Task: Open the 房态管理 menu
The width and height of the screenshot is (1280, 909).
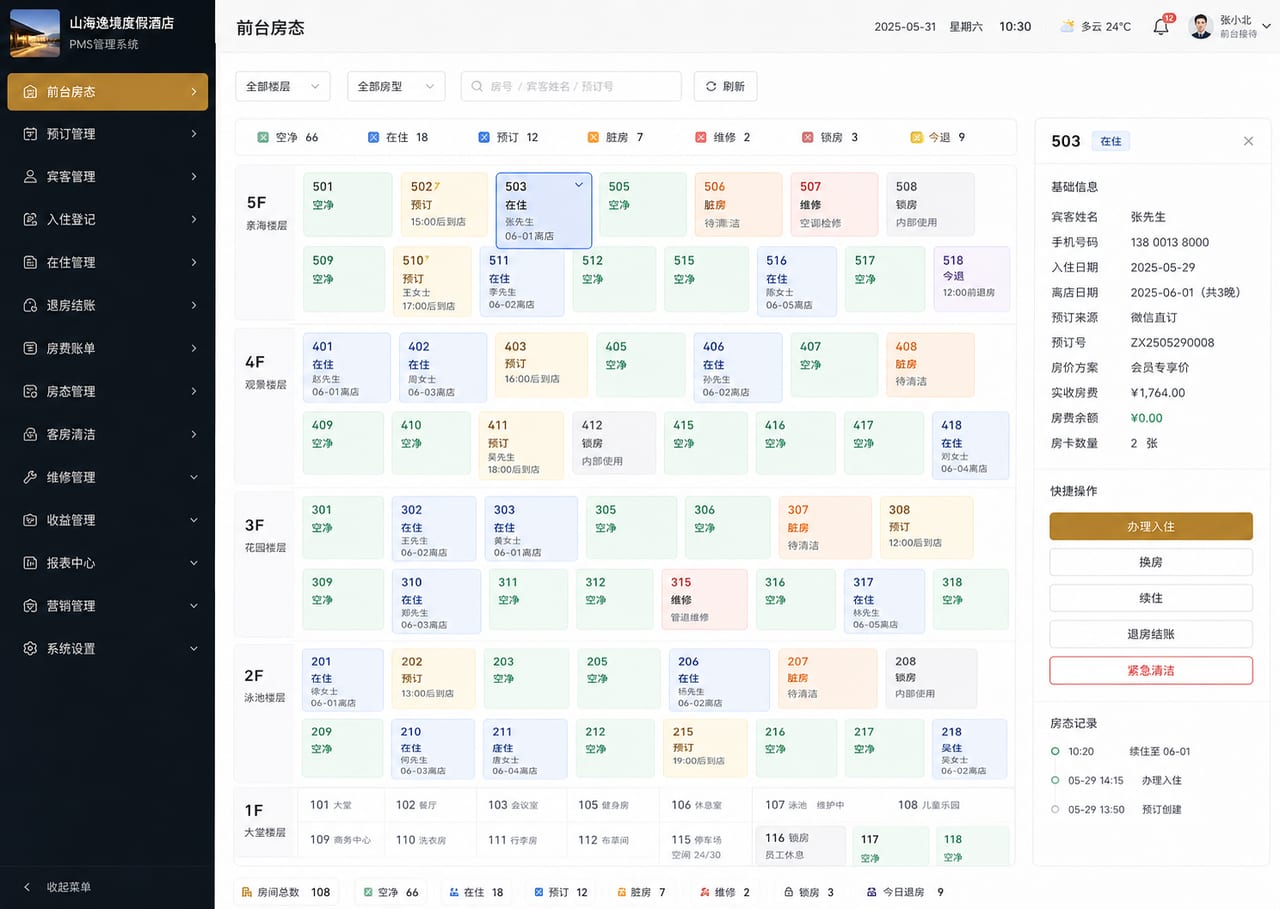Action: click(107, 392)
